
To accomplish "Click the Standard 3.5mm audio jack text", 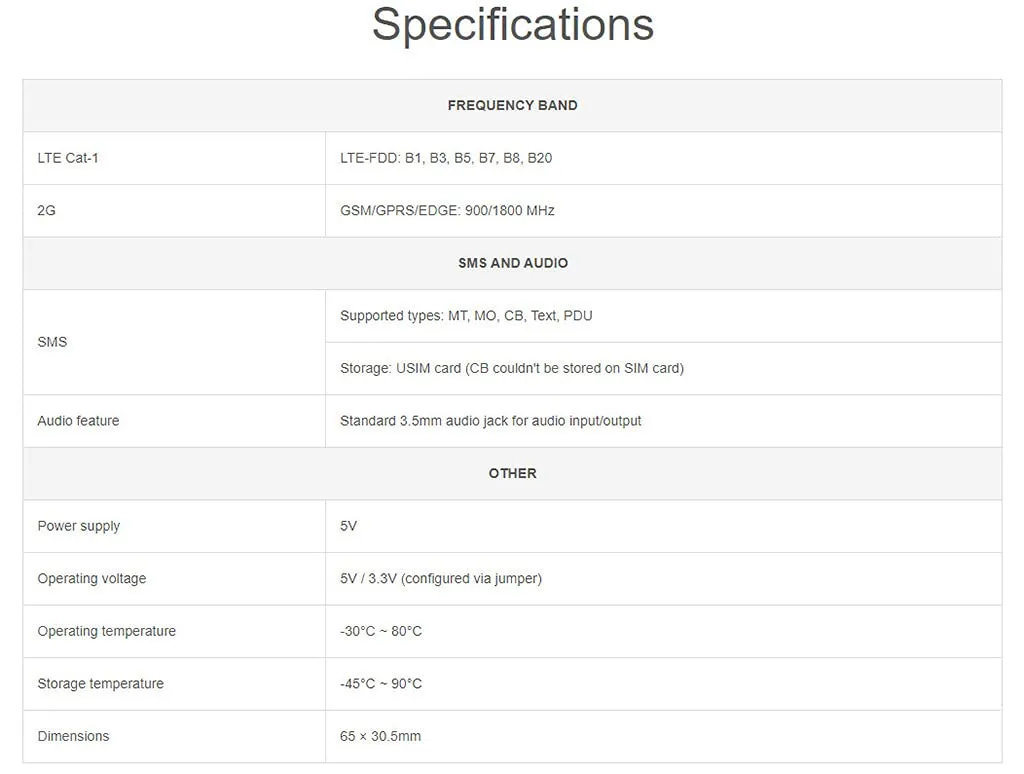I will (490, 421).
